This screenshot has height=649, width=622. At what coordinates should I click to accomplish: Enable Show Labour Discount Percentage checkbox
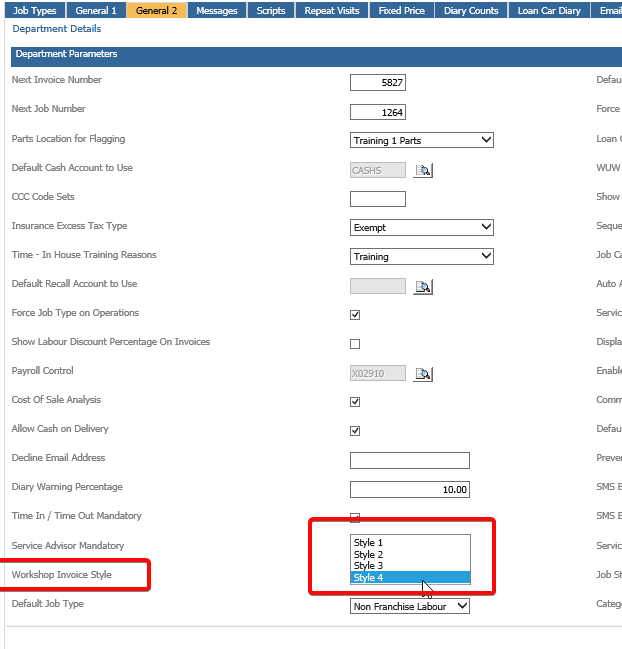[x=355, y=344]
